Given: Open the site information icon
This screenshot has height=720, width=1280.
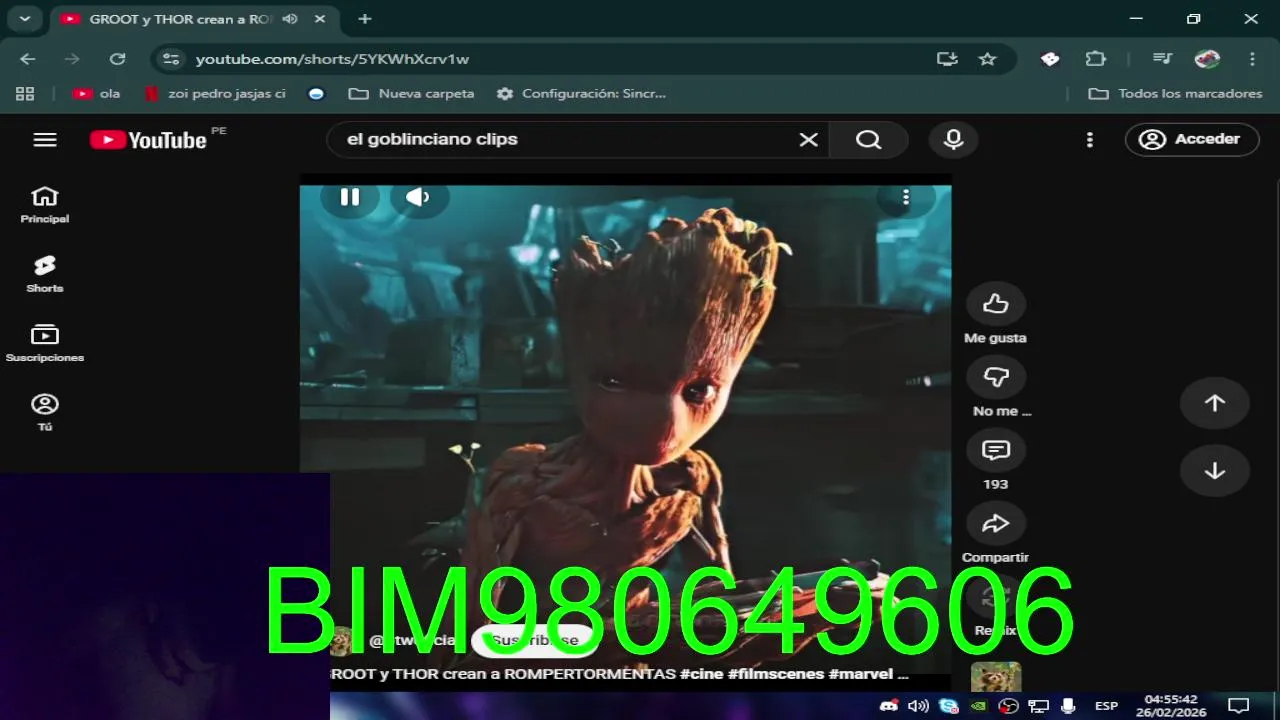Looking at the screenshot, I should 171,59.
